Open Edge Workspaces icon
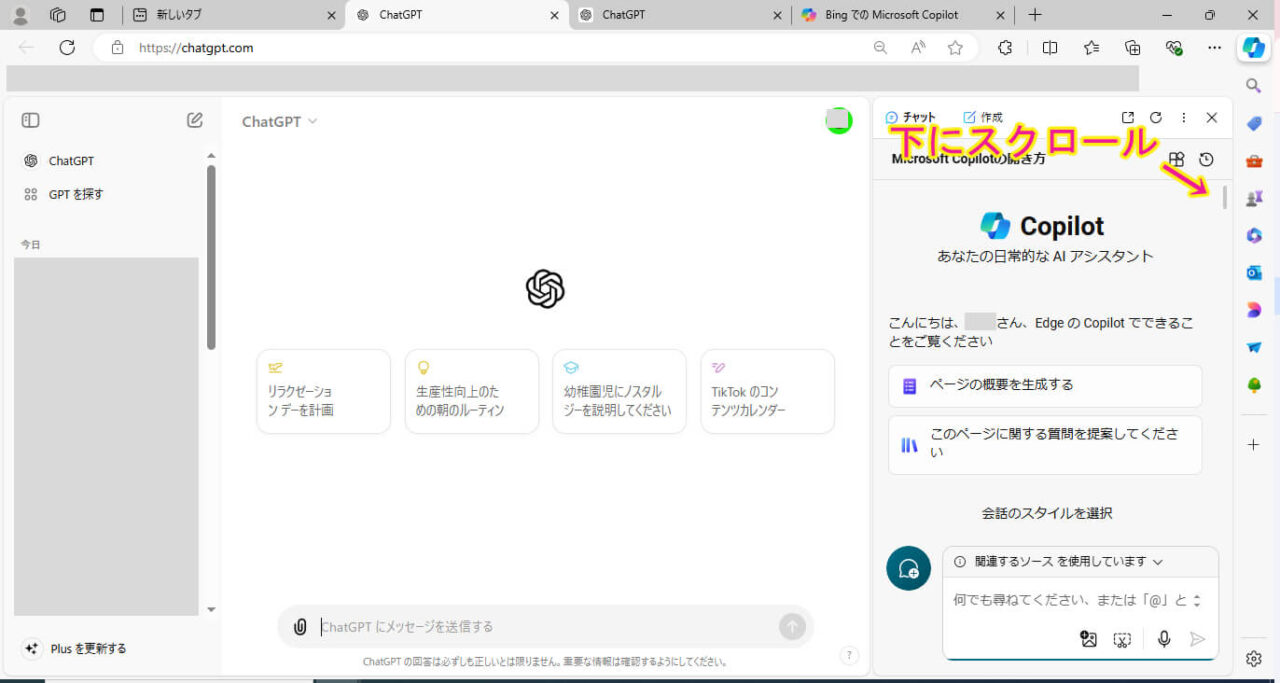The height and width of the screenshot is (683, 1280). 58,15
